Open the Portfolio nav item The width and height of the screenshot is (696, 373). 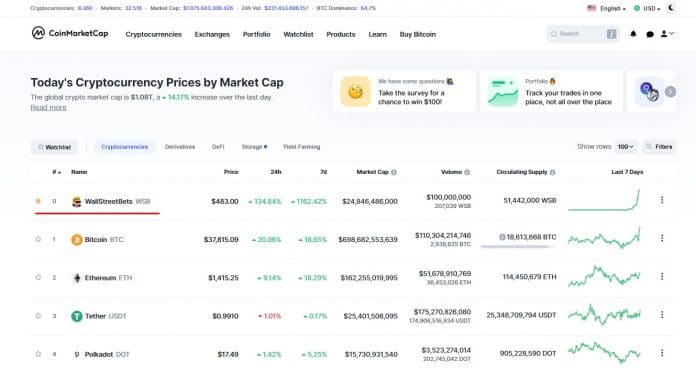257,34
